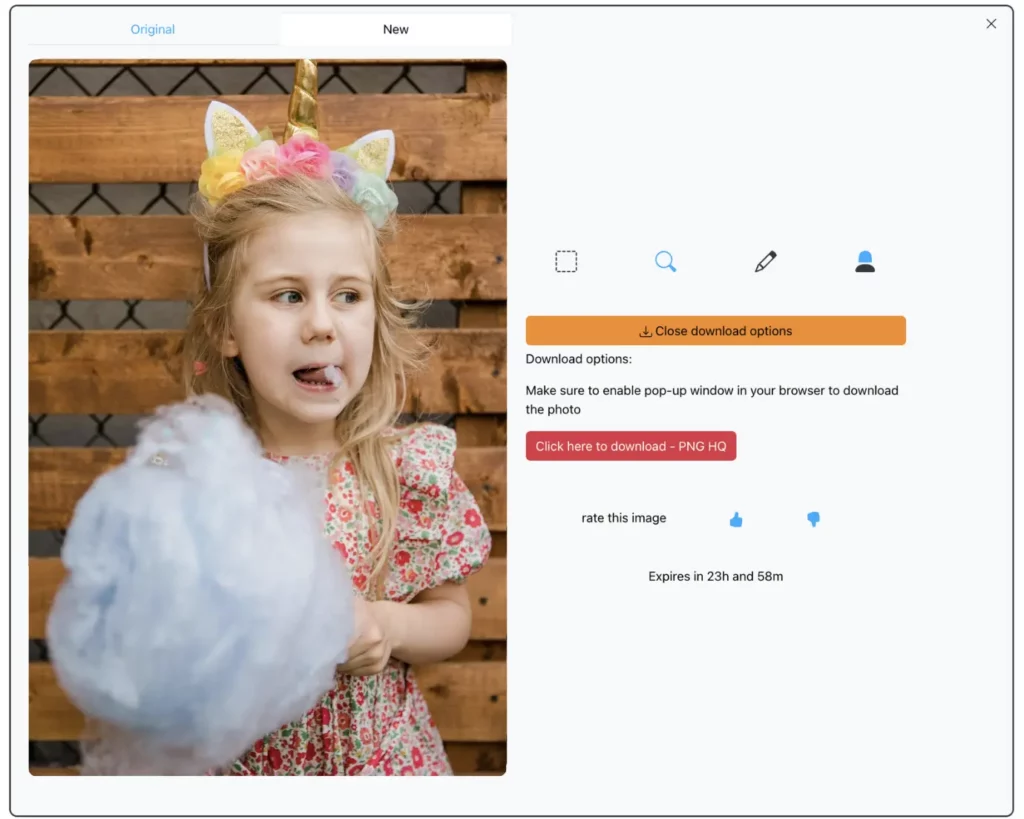Collapse the download options panel
Image resolution: width=1024 pixels, height=819 pixels.
tap(716, 330)
